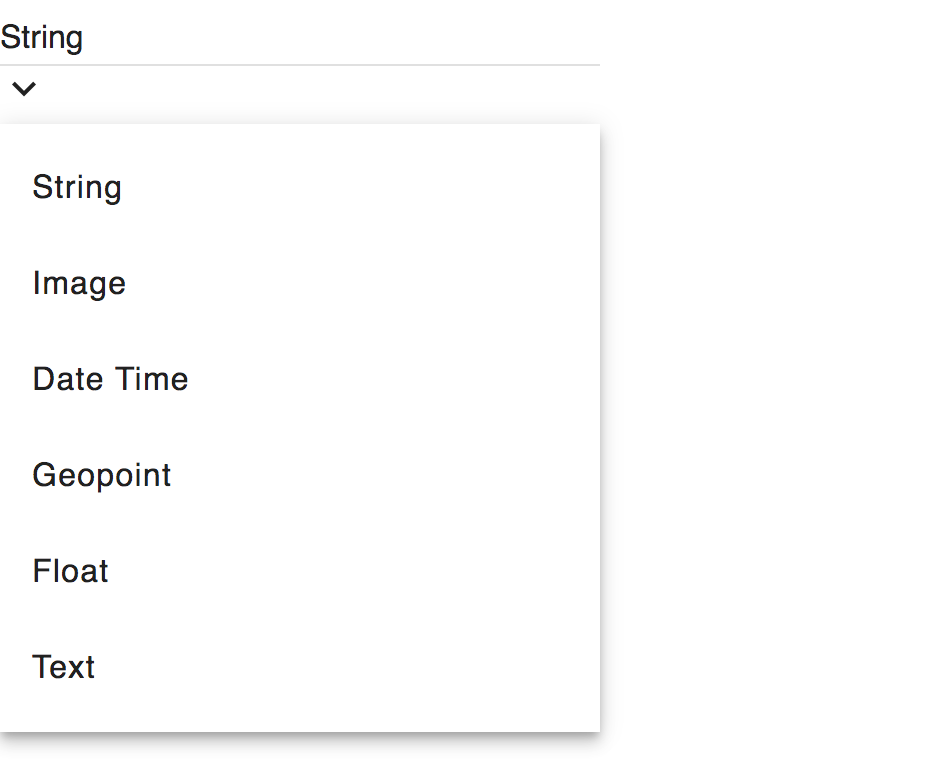Switch the data type to Date Time
This screenshot has height=782, width=934.
(x=110, y=379)
